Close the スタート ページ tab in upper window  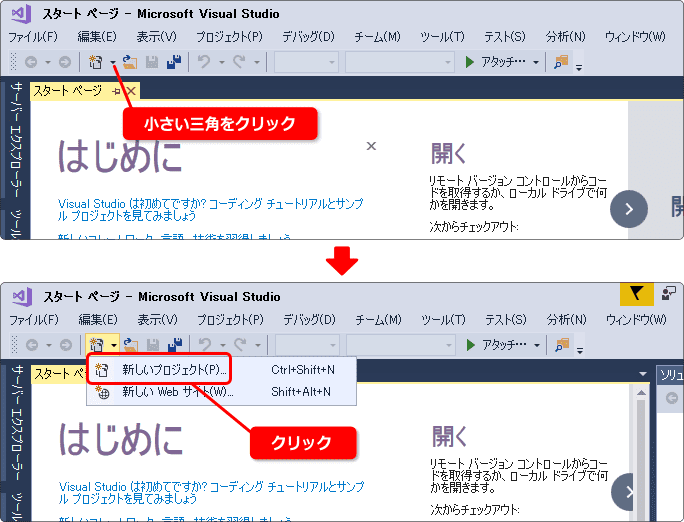[131, 91]
